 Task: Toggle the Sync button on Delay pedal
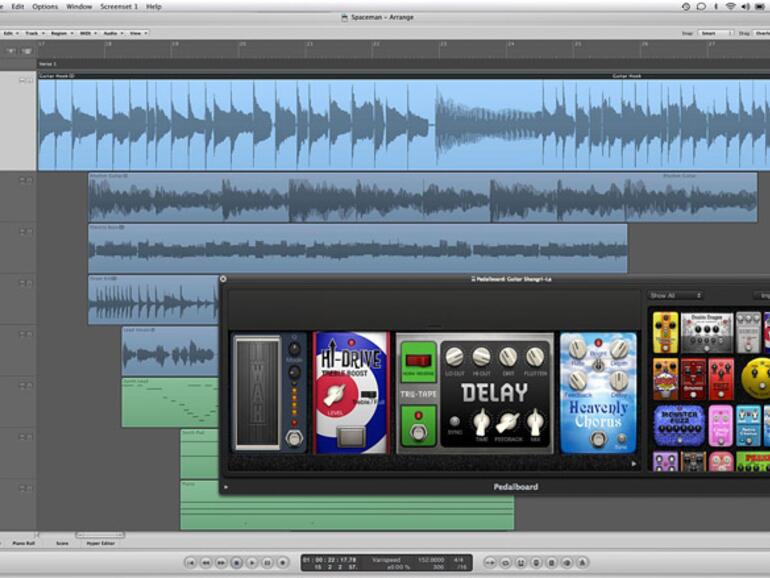456,421
